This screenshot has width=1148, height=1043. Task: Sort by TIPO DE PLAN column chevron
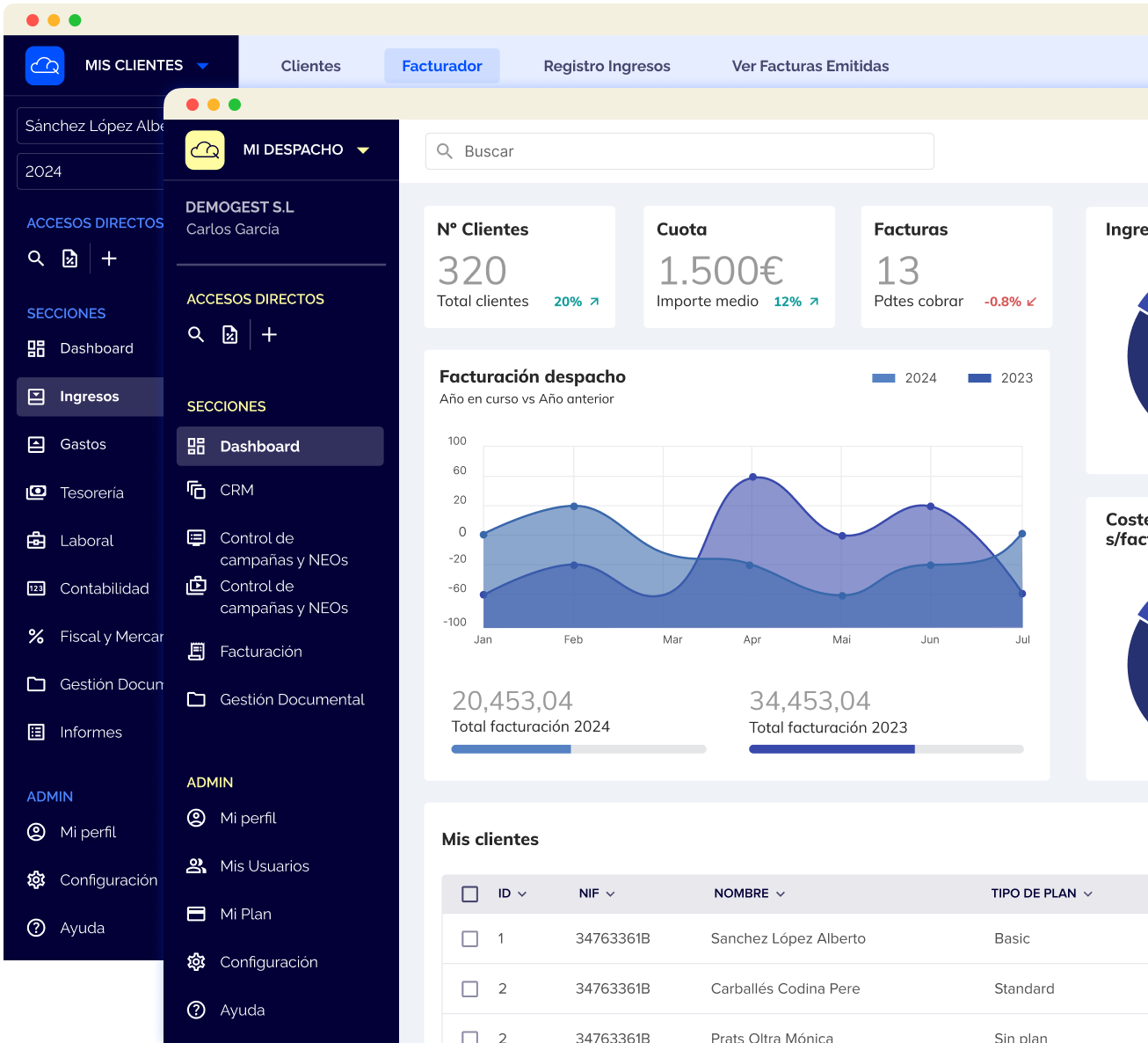1088,893
